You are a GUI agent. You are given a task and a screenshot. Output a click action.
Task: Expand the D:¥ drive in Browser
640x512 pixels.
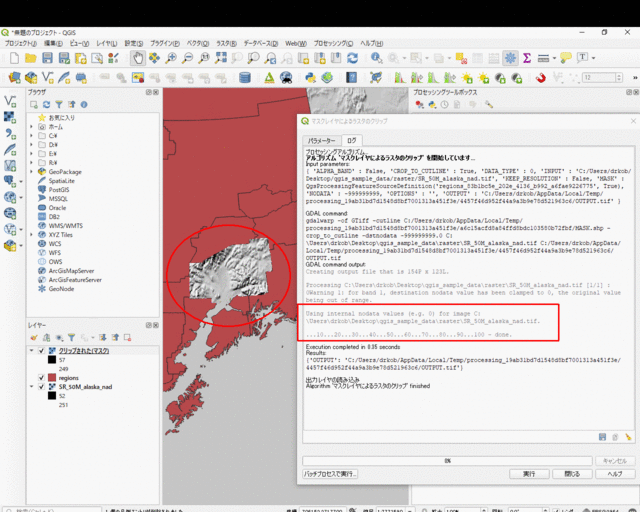coord(31,145)
